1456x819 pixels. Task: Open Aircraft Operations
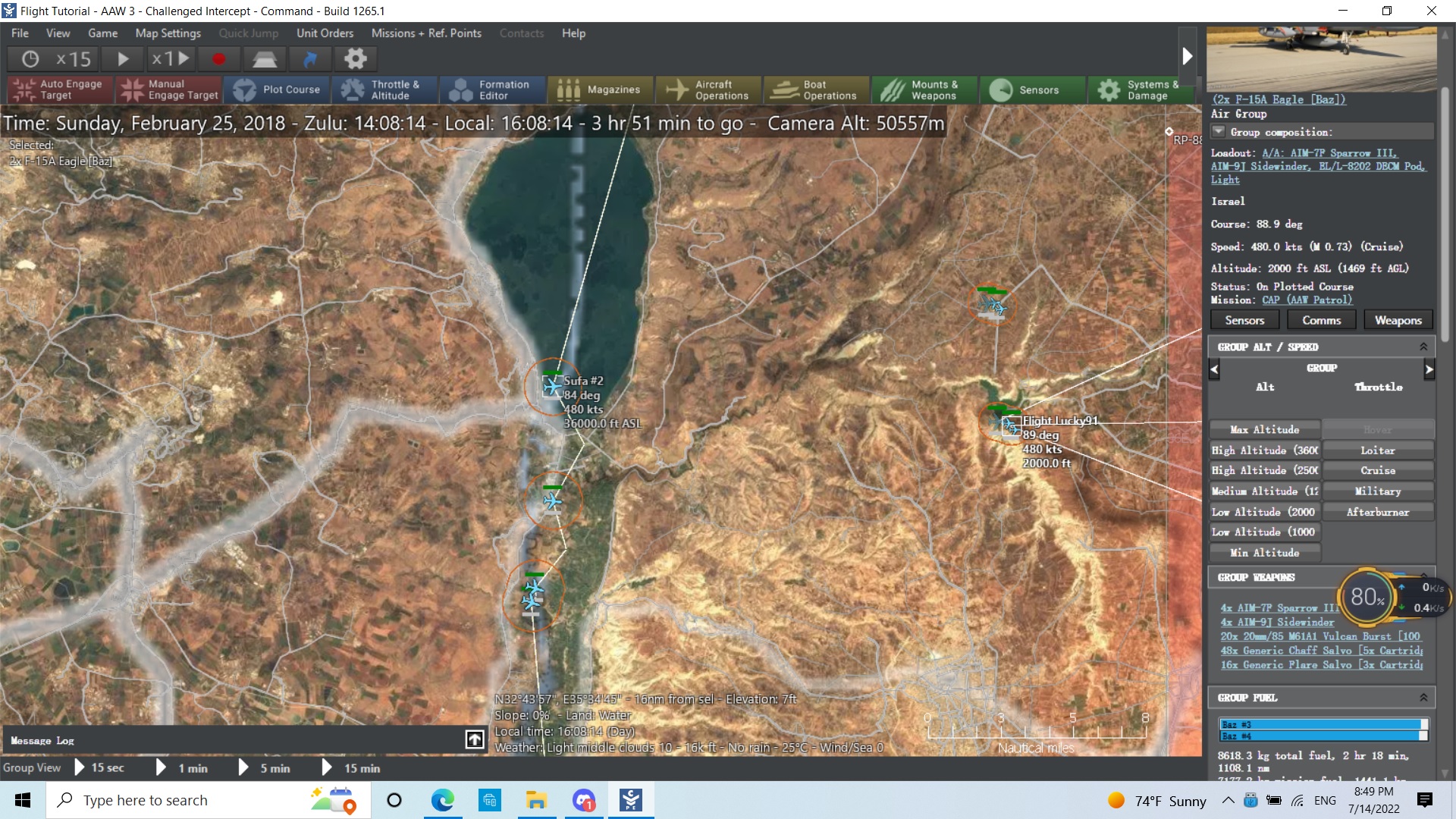[x=709, y=89]
